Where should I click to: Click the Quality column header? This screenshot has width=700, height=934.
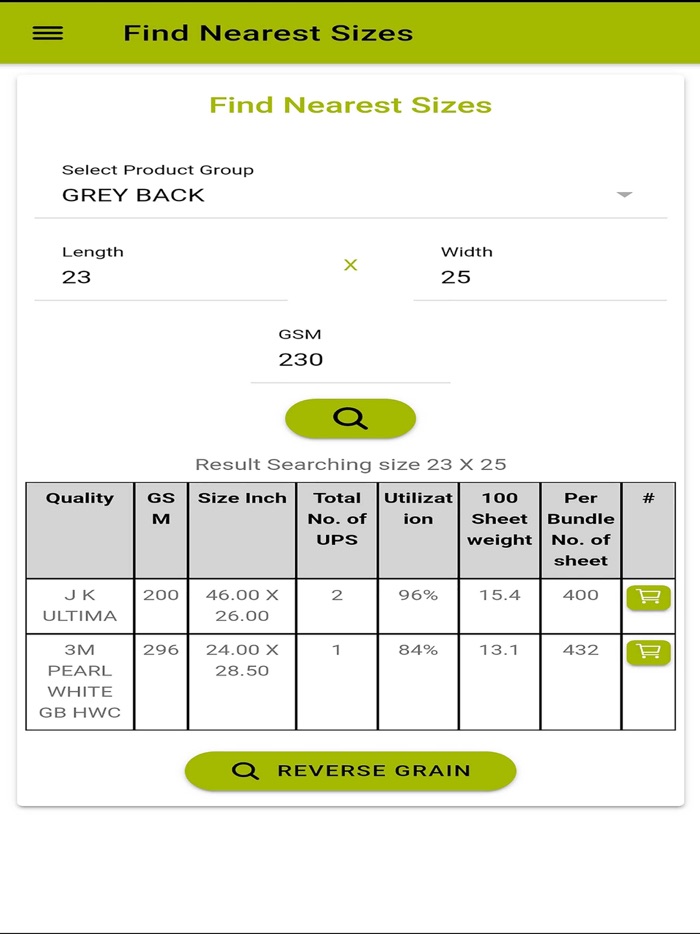80,498
